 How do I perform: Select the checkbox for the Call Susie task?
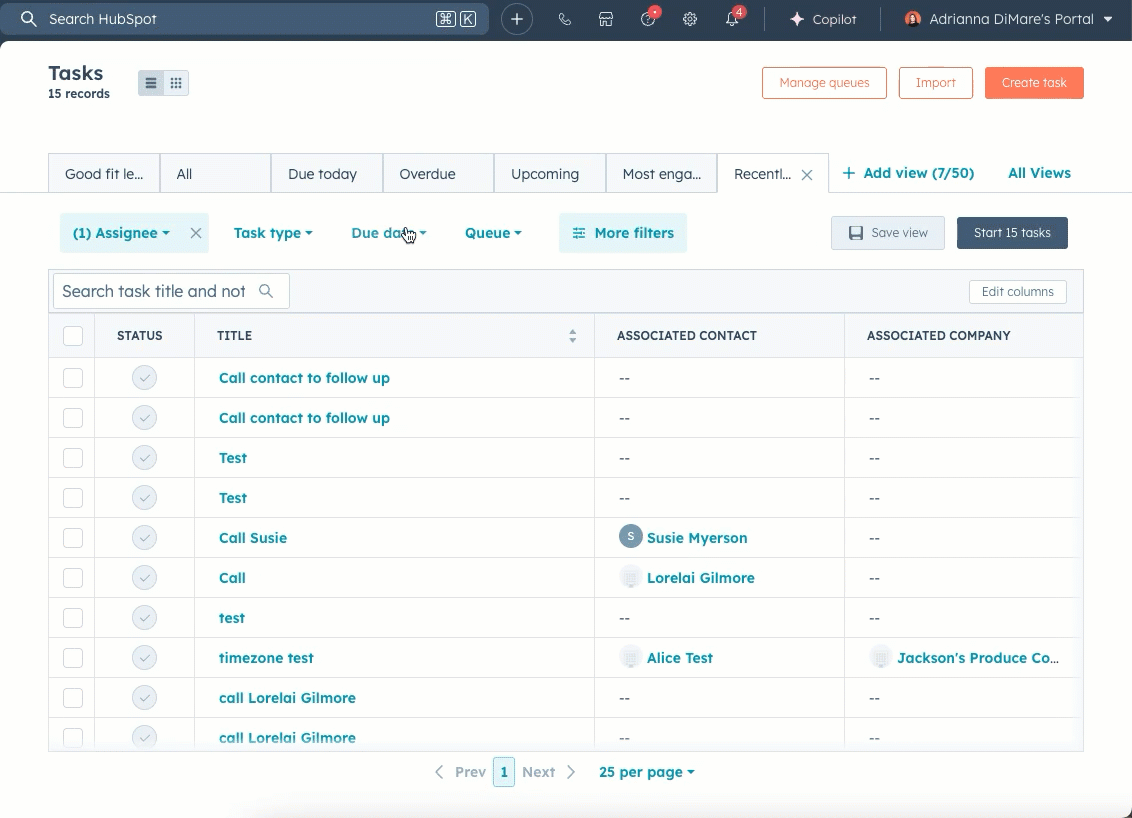click(x=72, y=537)
